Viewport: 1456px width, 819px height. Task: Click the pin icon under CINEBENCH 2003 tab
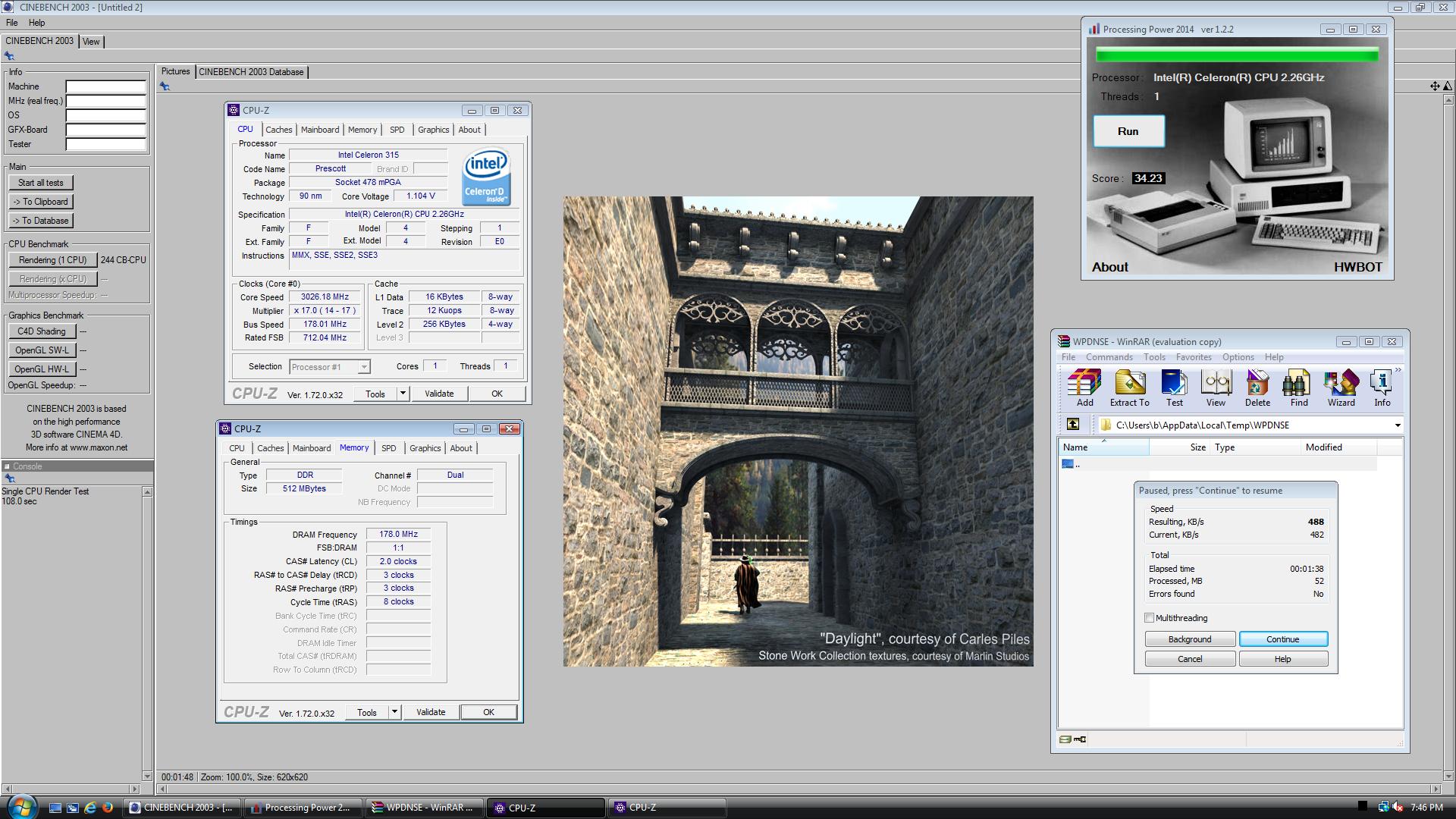click(9, 55)
